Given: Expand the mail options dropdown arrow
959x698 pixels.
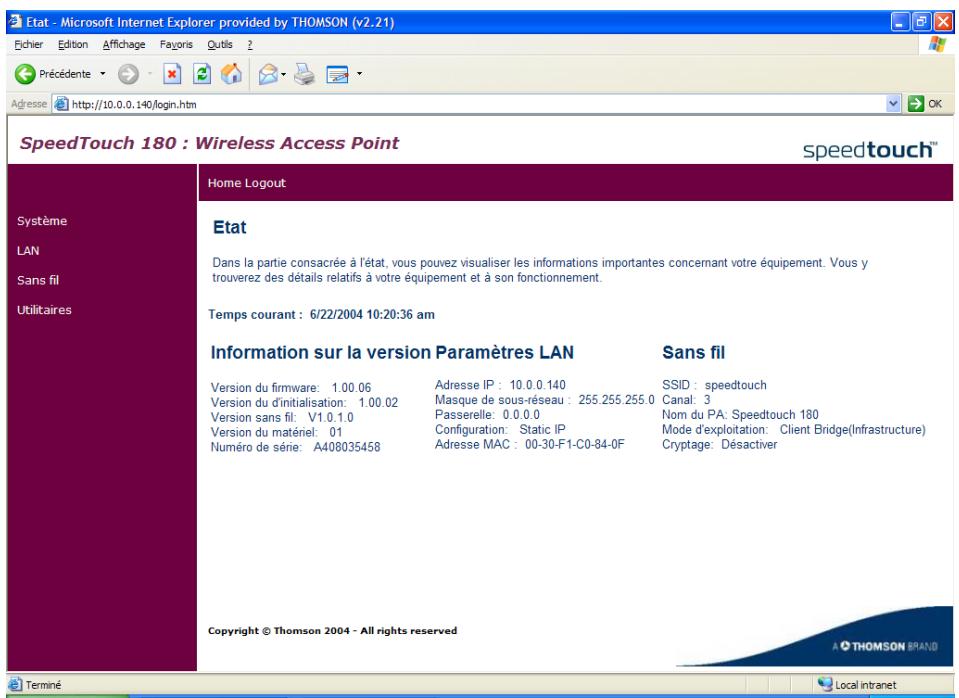Looking at the screenshot, I should click(x=283, y=75).
